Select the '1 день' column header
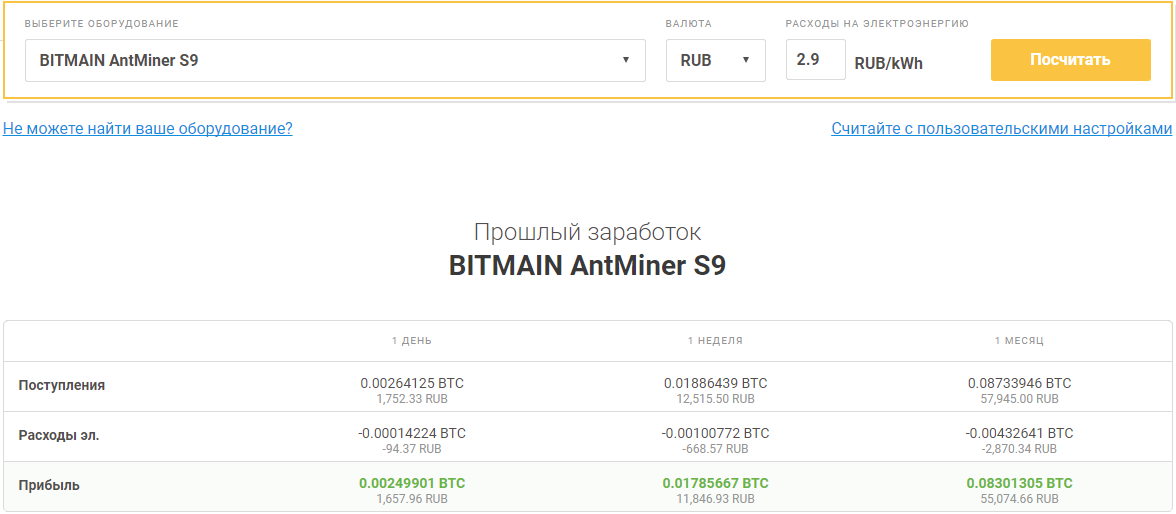The image size is (1176, 514). tap(412, 341)
